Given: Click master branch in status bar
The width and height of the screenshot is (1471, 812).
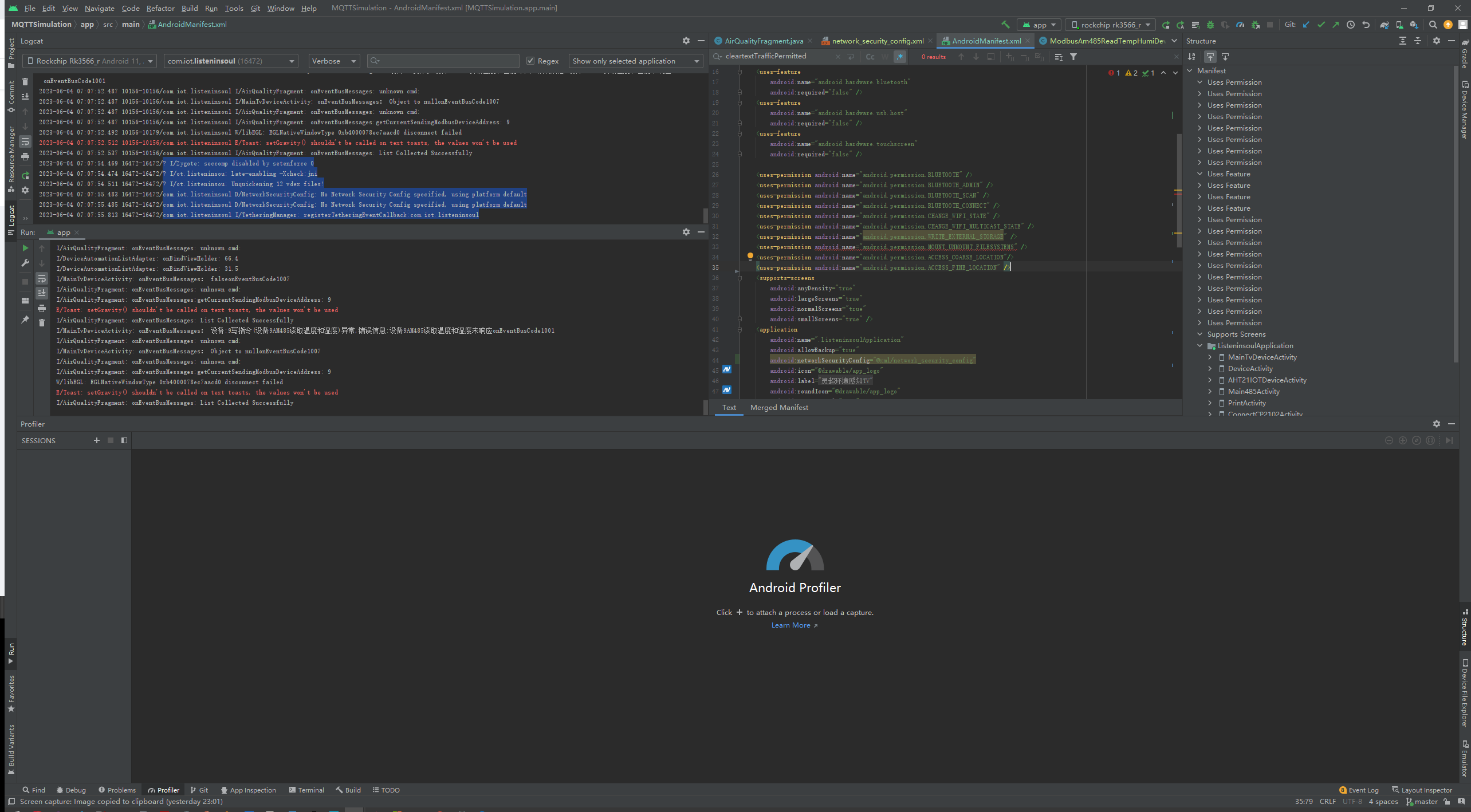Looking at the screenshot, I should tap(1422, 802).
